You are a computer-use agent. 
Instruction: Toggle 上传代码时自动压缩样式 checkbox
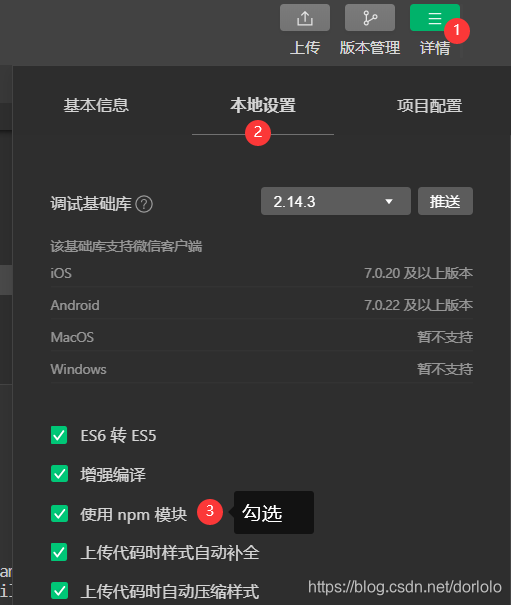coord(59,591)
